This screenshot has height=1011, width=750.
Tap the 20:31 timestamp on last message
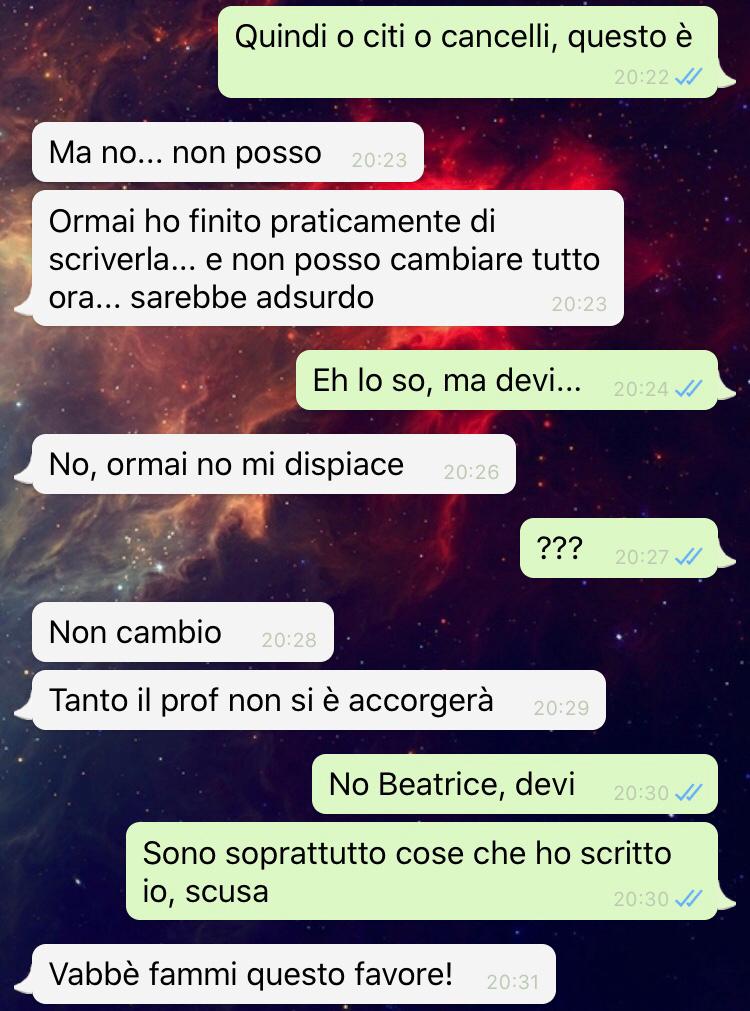pyautogui.click(x=513, y=981)
